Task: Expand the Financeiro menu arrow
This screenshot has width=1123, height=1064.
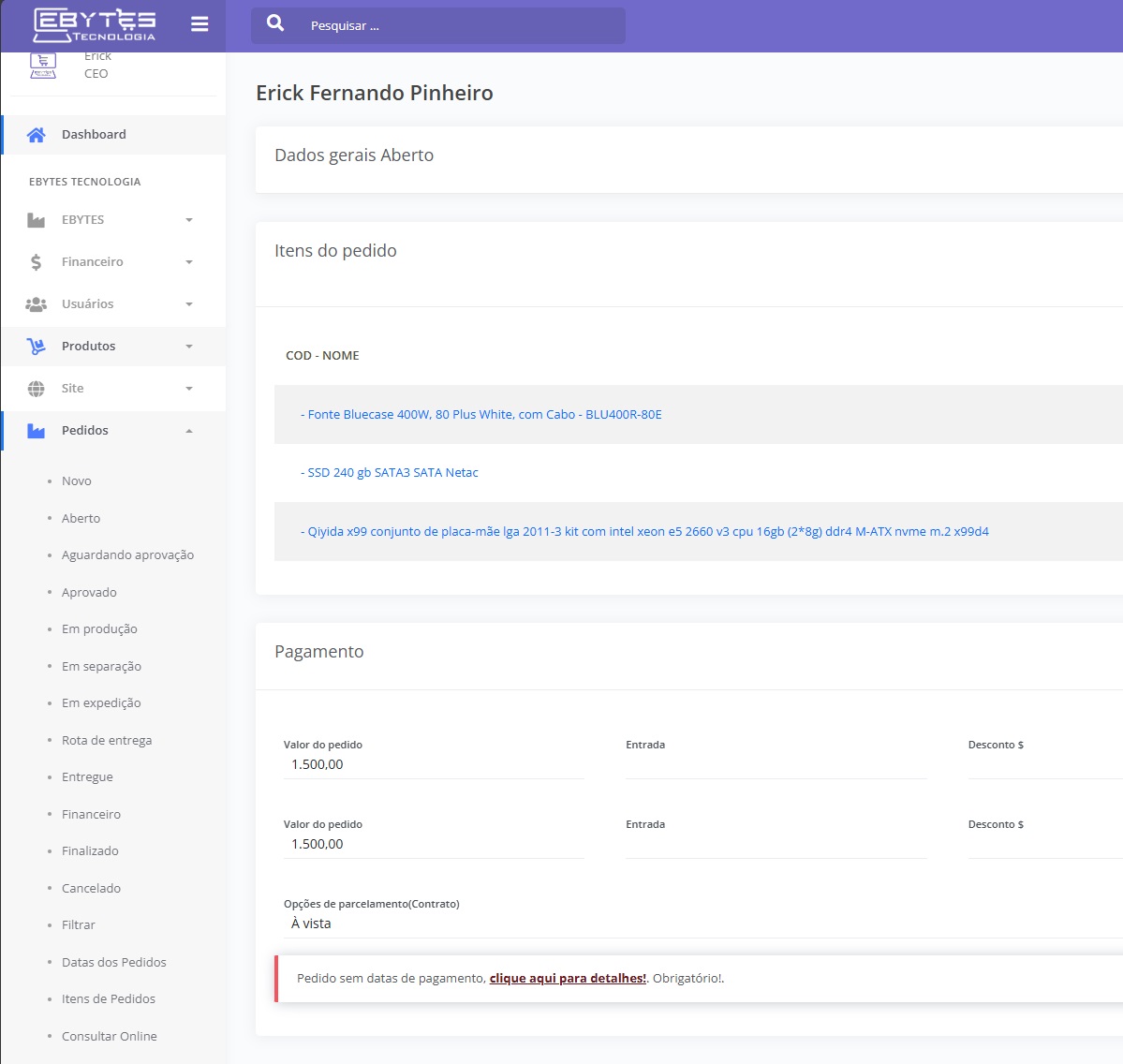Action: point(189,262)
